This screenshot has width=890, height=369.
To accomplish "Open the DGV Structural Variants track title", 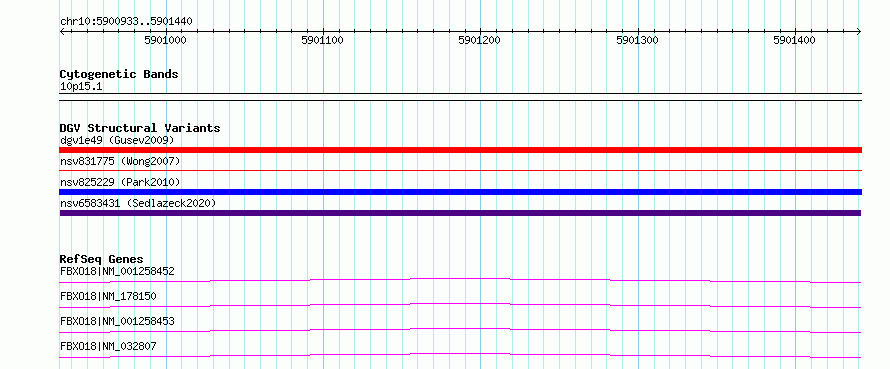I will [x=140, y=128].
